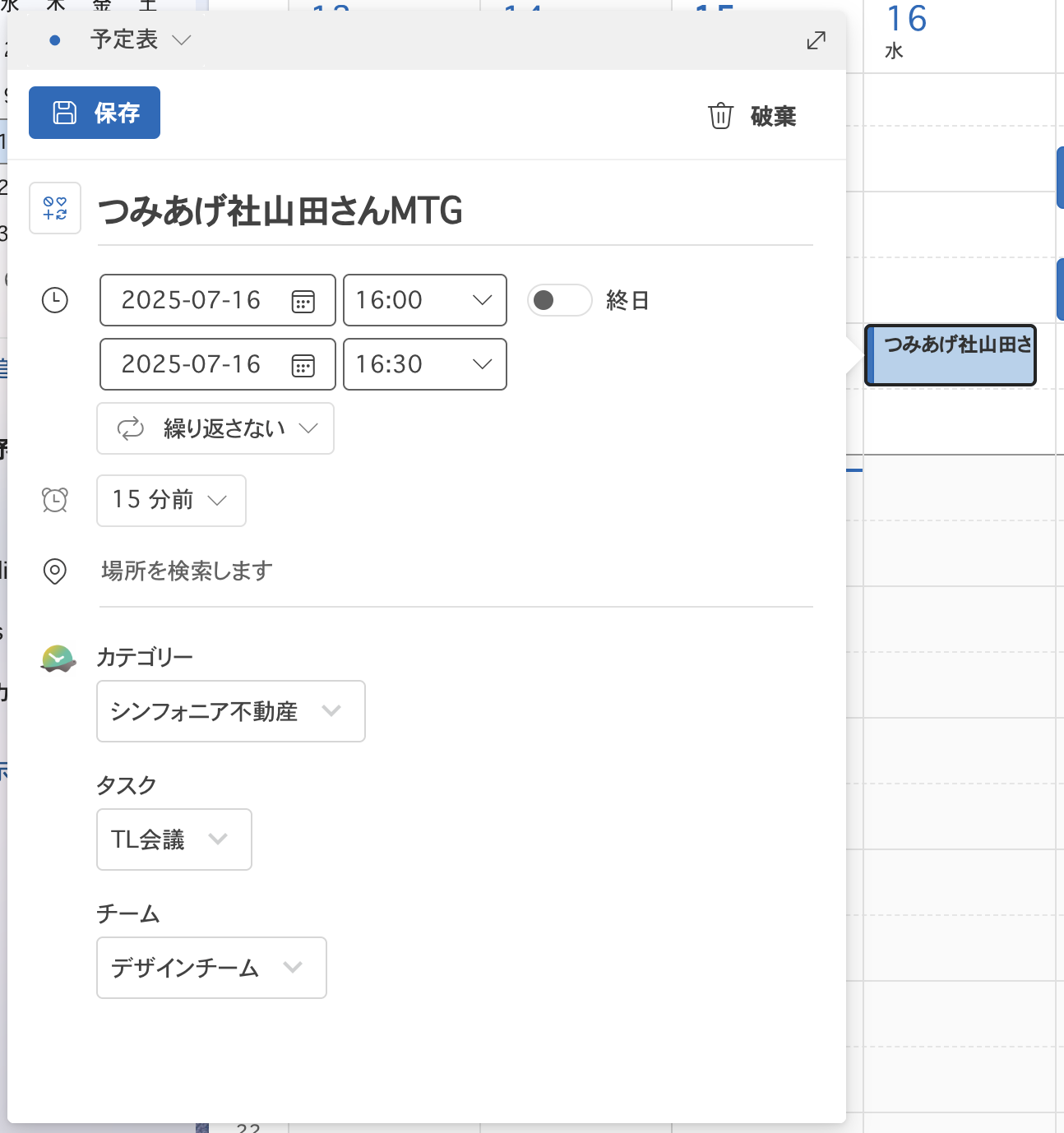The width and height of the screenshot is (1064, 1133).
Task: Click the clock icon beside the date fields
Action: [x=54, y=300]
